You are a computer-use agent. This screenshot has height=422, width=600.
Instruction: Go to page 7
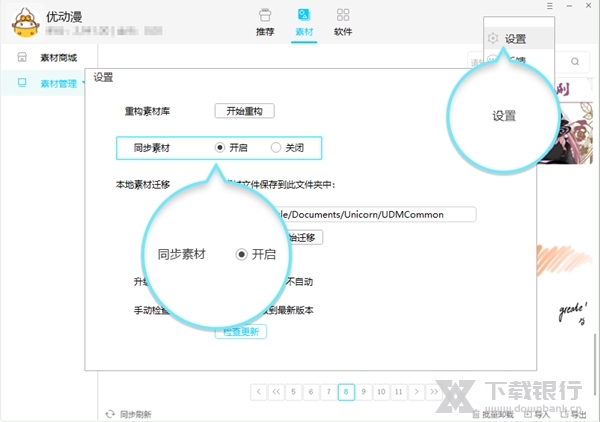click(x=329, y=392)
